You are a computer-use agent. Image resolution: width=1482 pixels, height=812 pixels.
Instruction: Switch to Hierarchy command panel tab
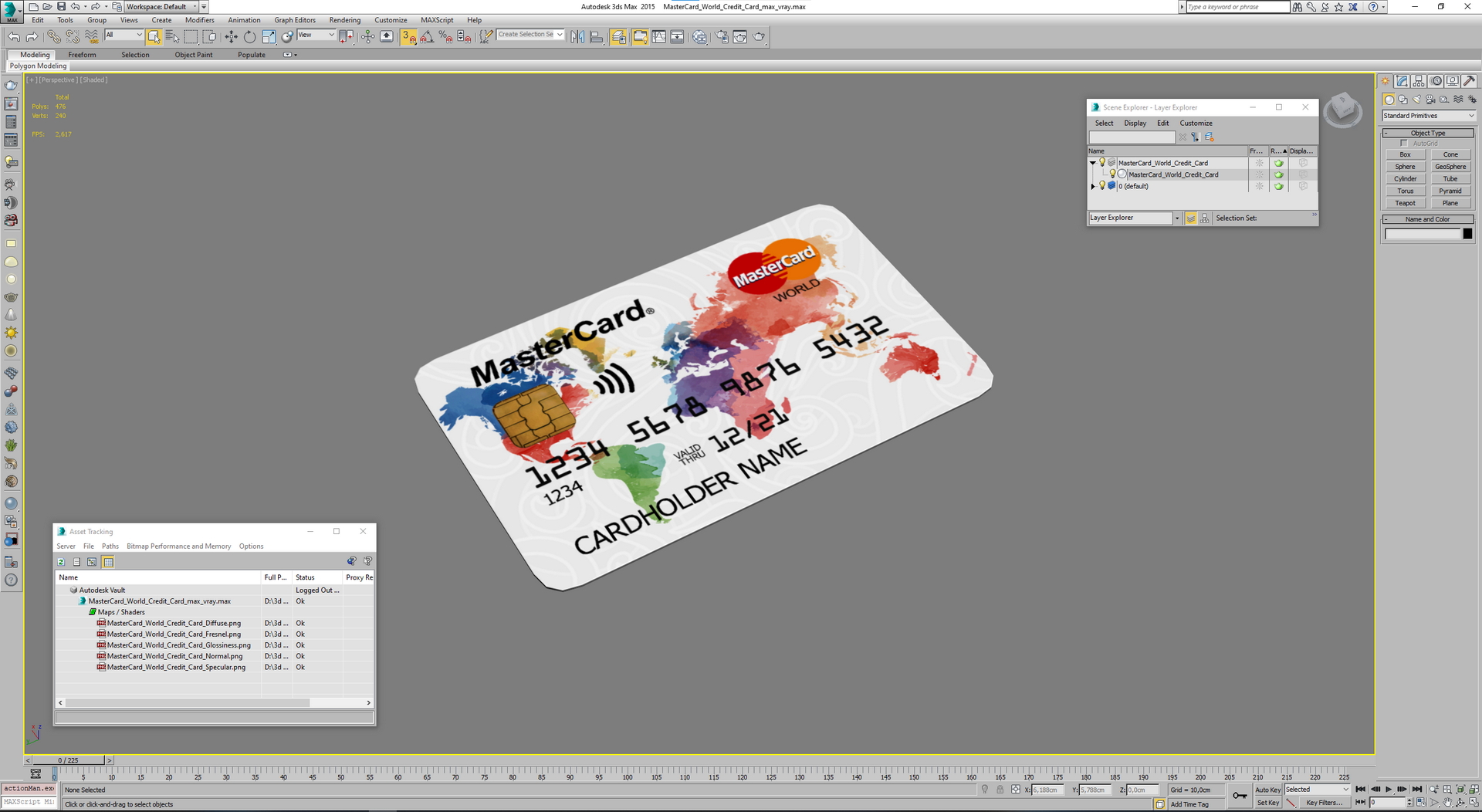(x=1419, y=81)
